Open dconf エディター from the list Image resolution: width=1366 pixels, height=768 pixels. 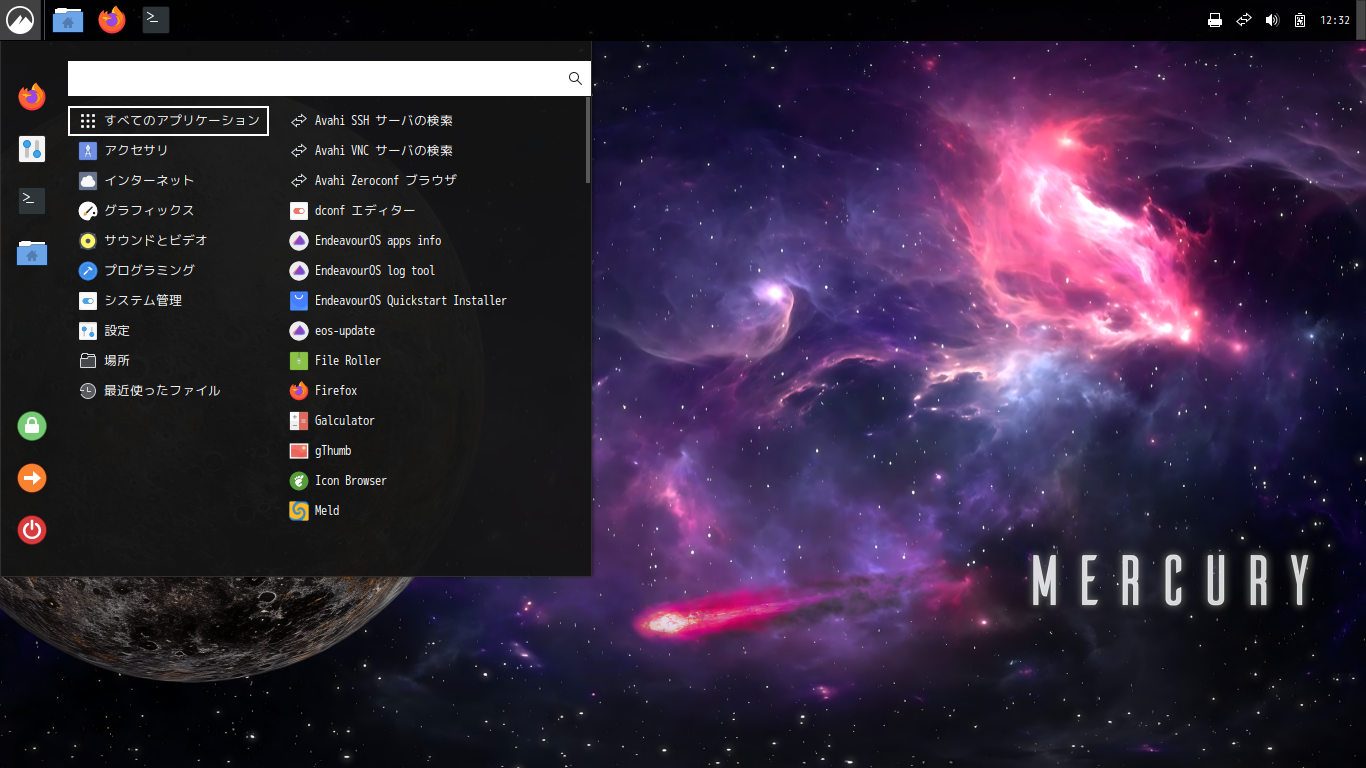point(431,210)
